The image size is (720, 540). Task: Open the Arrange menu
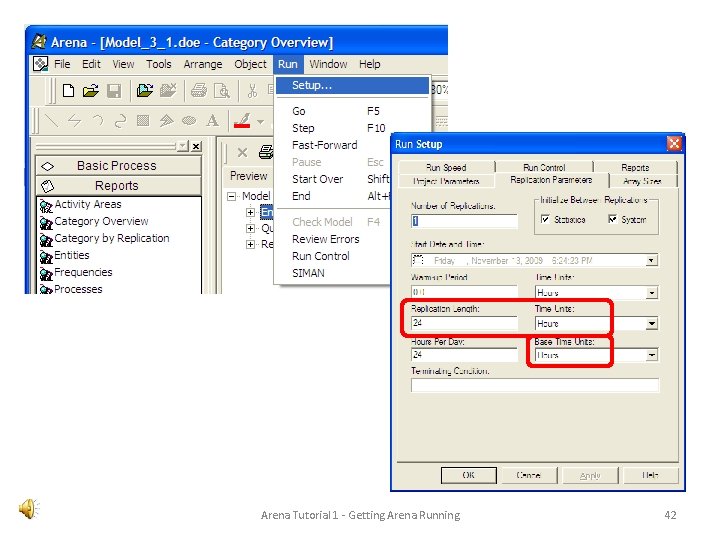tap(202, 64)
